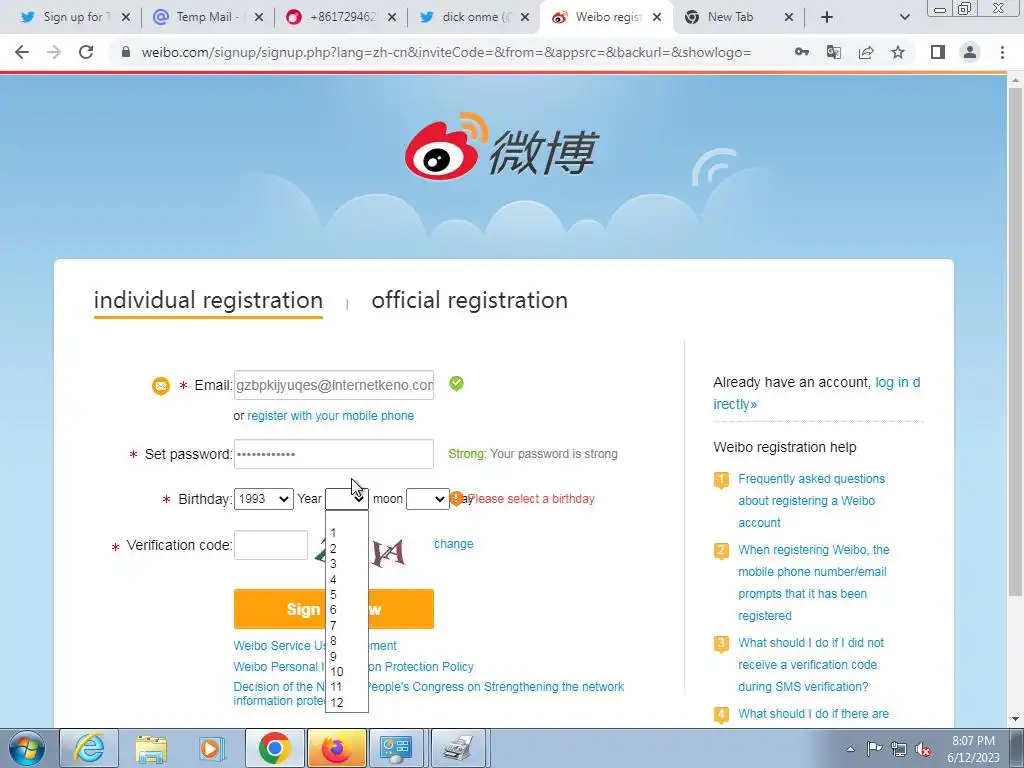Open Frequently asked questions about registering
This screenshot has width=1024, height=768.
812,501
